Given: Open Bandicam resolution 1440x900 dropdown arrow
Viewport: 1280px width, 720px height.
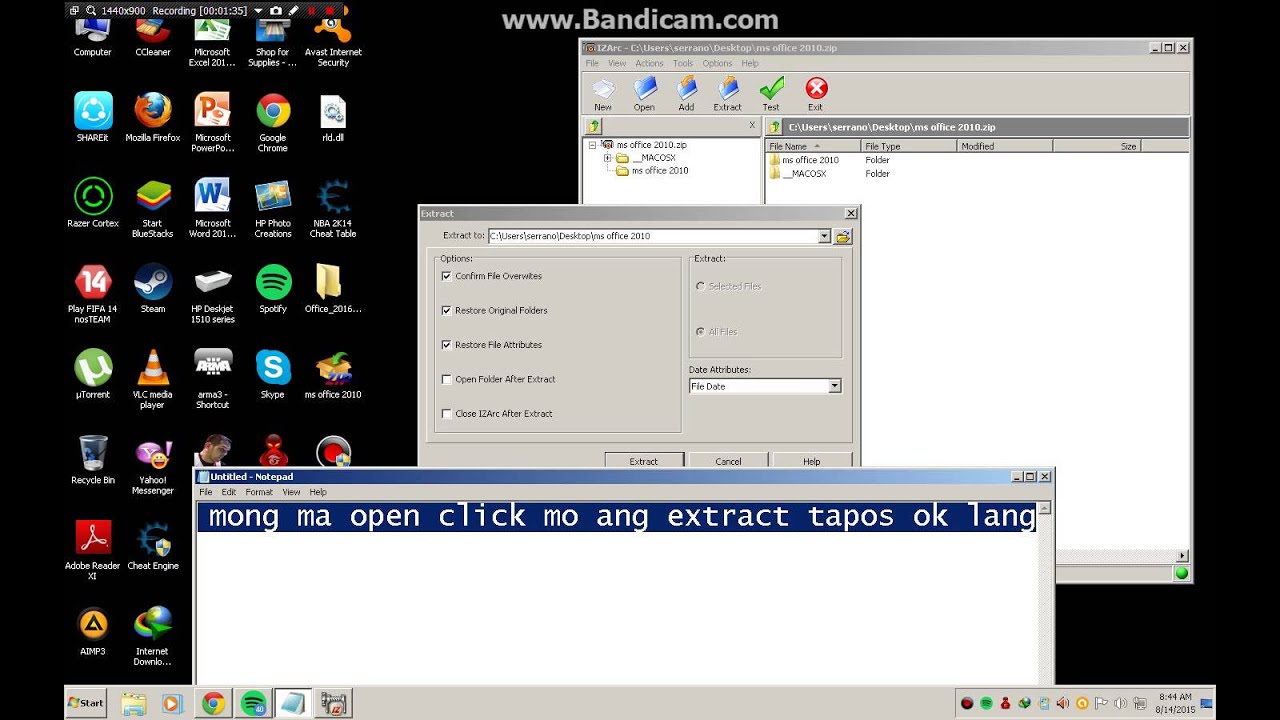Looking at the screenshot, I should [258, 10].
